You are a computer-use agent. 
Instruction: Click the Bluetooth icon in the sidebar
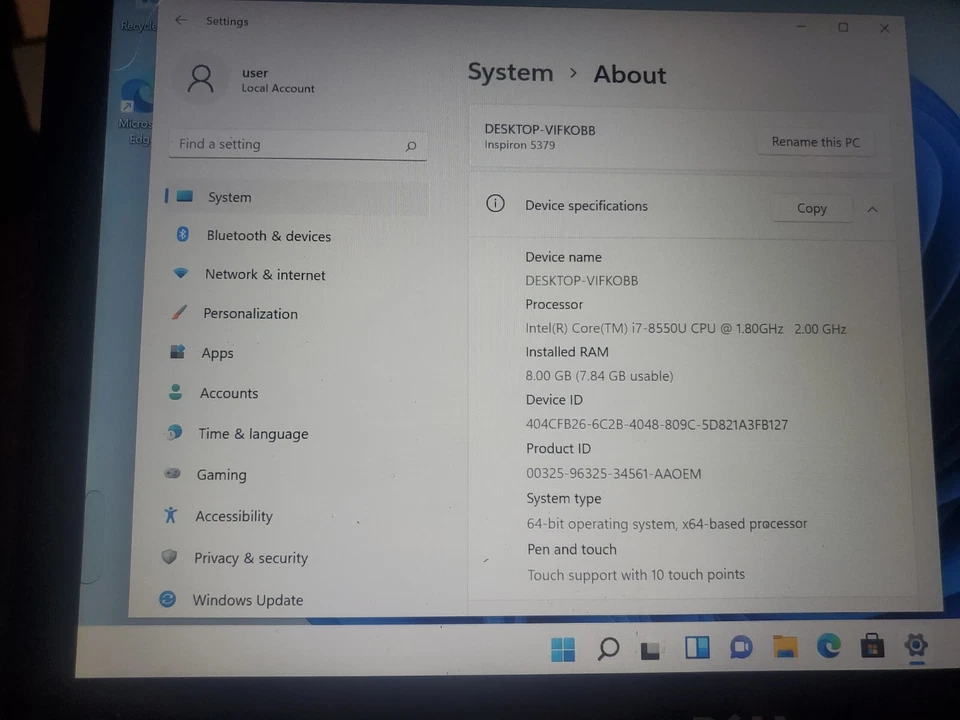pyautogui.click(x=182, y=234)
